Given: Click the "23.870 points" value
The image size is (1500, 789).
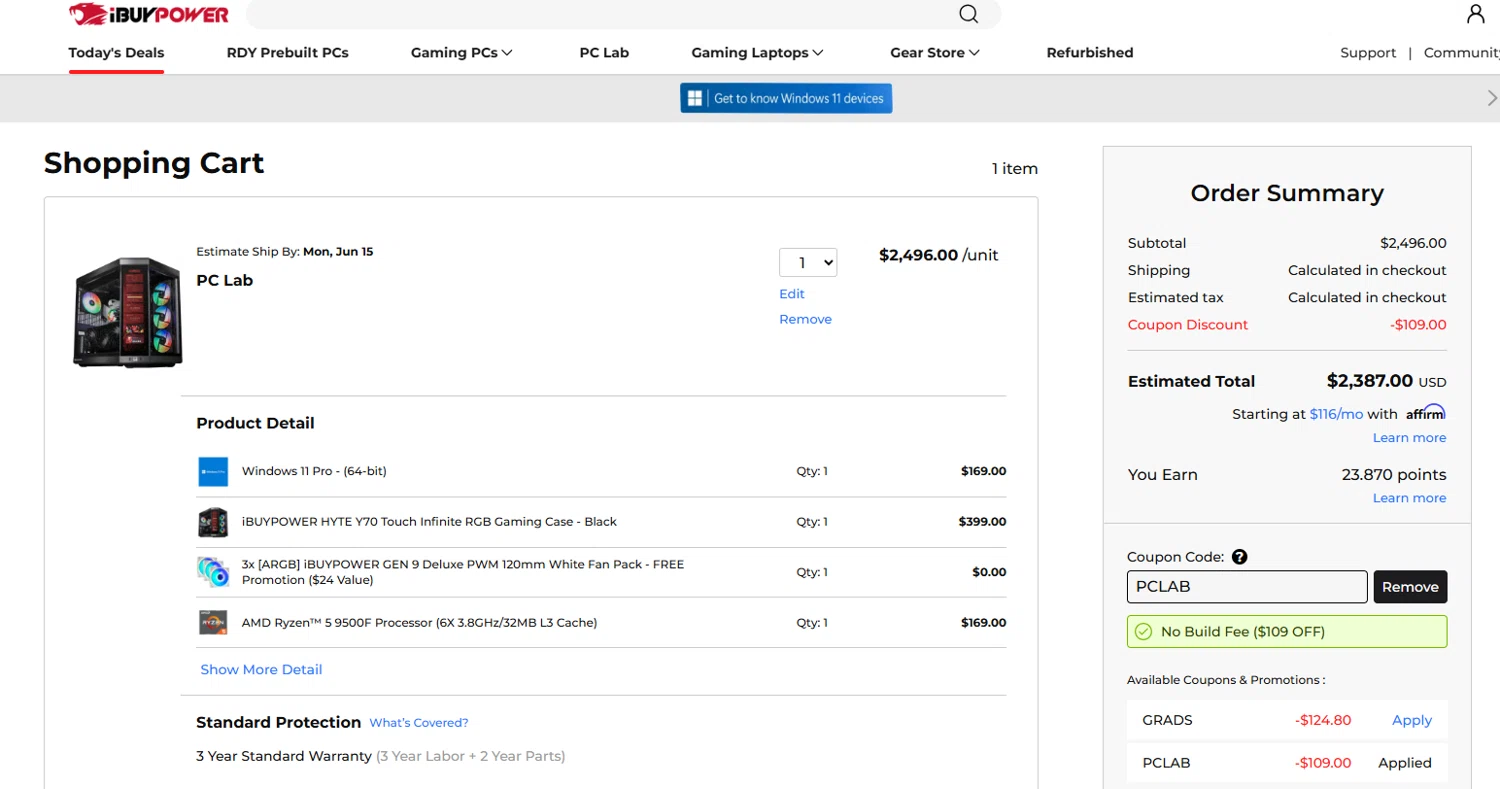Looking at the screenshot, I should [x=1394, y=475].
